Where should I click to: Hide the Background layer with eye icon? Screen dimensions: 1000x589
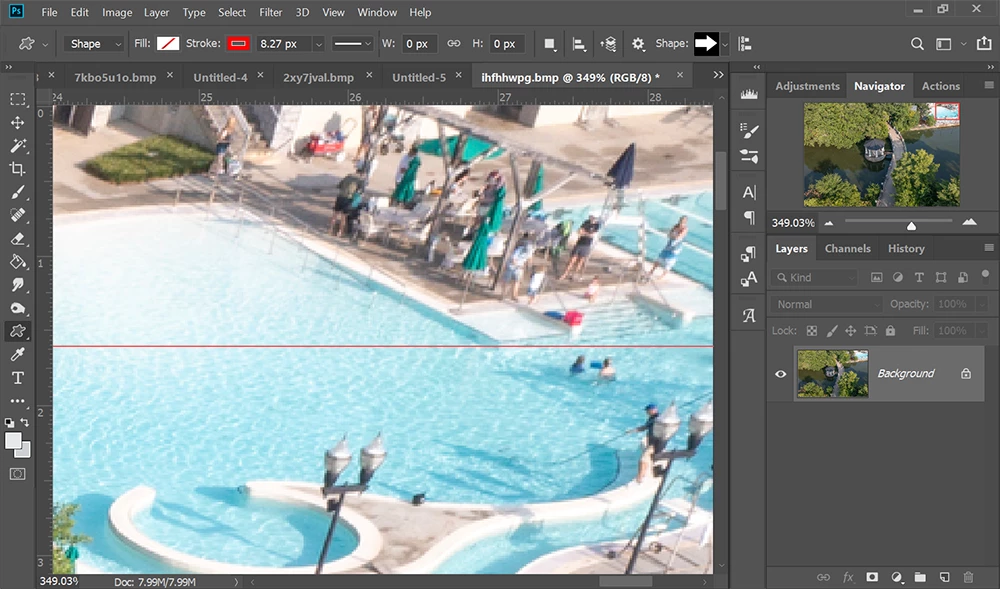[x=781, y=374]
